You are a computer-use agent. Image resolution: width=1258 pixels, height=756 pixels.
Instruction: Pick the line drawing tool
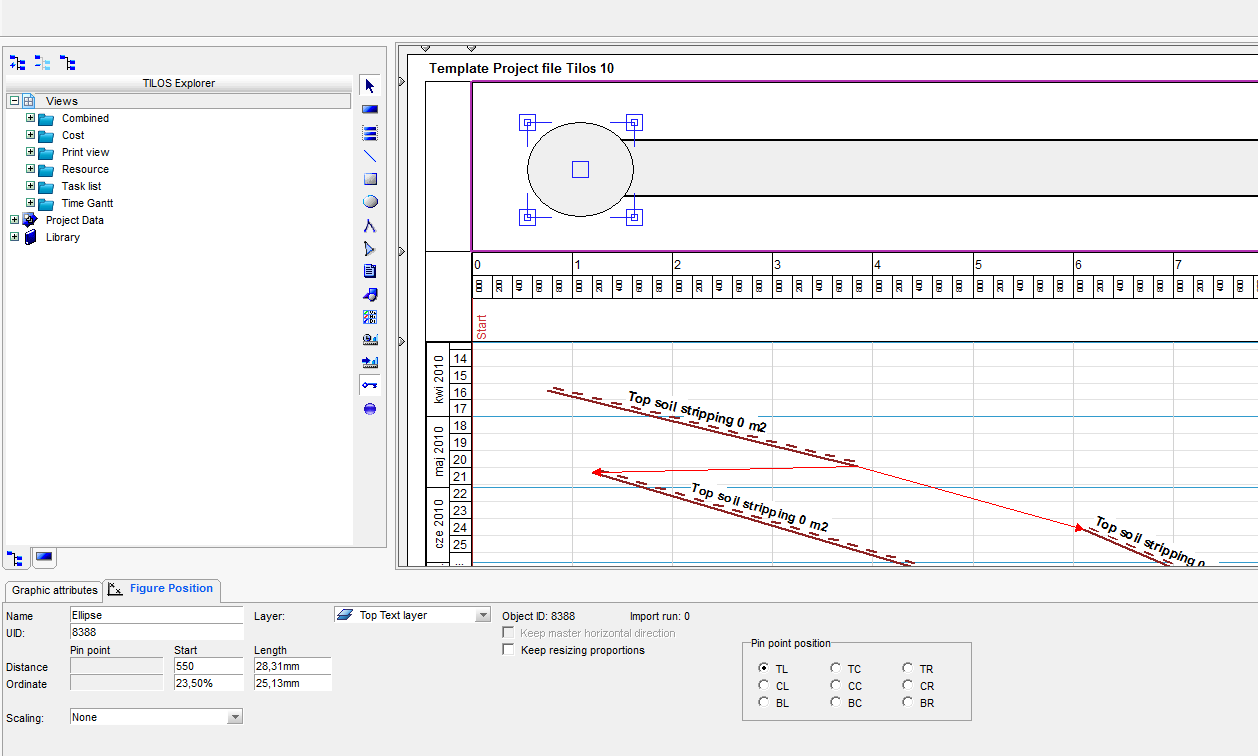pyautogui.click(x=370, y=156)
